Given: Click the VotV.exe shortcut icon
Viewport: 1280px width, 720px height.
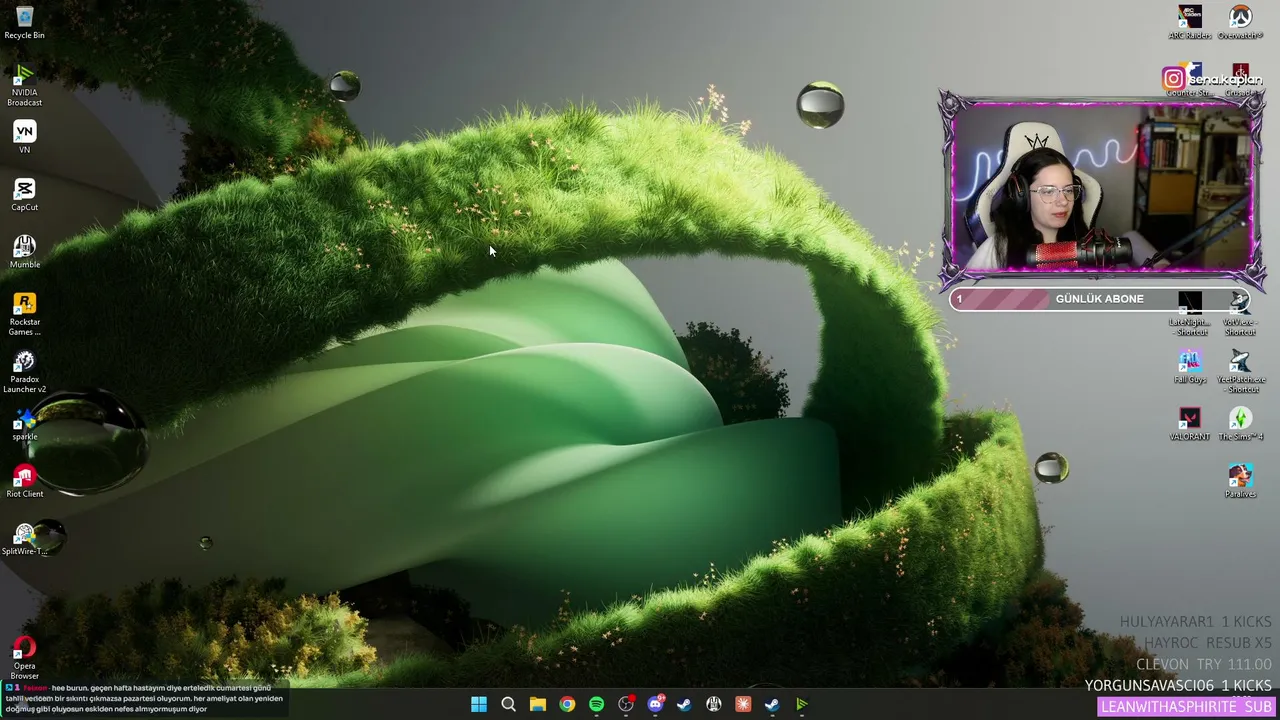Looking at the screenshot, I should point(1240,313).
